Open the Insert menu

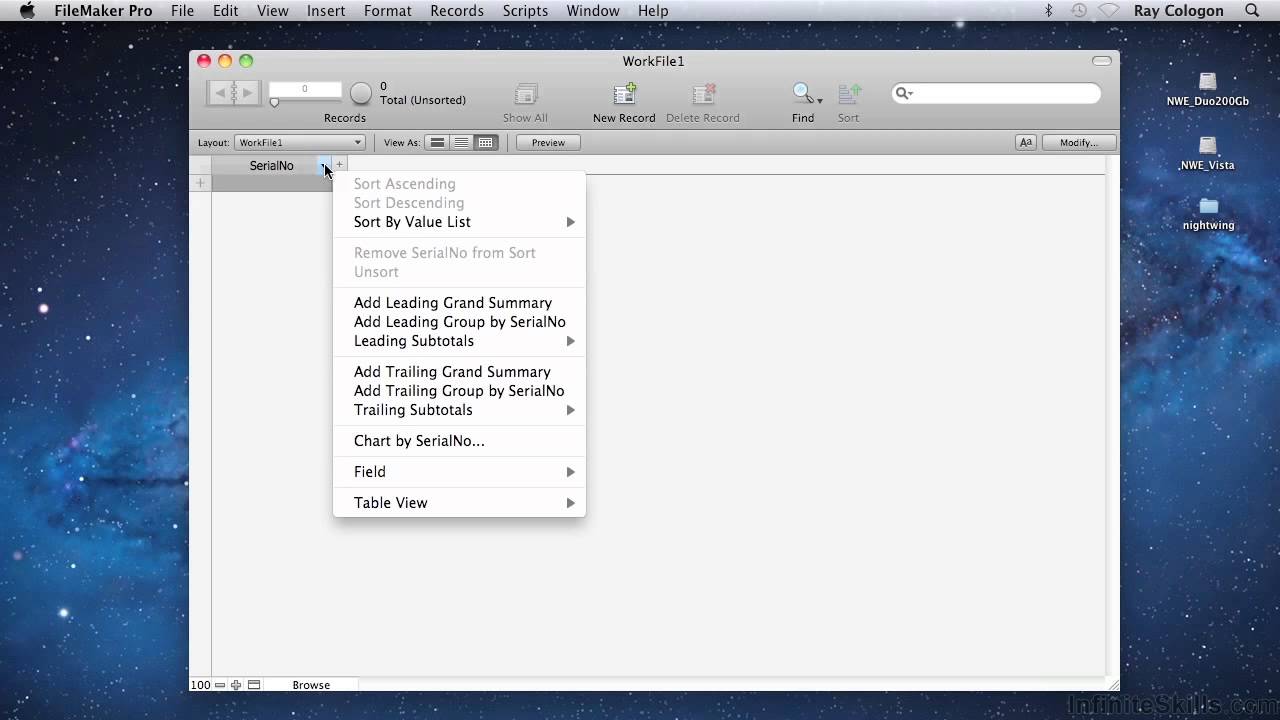326,11
